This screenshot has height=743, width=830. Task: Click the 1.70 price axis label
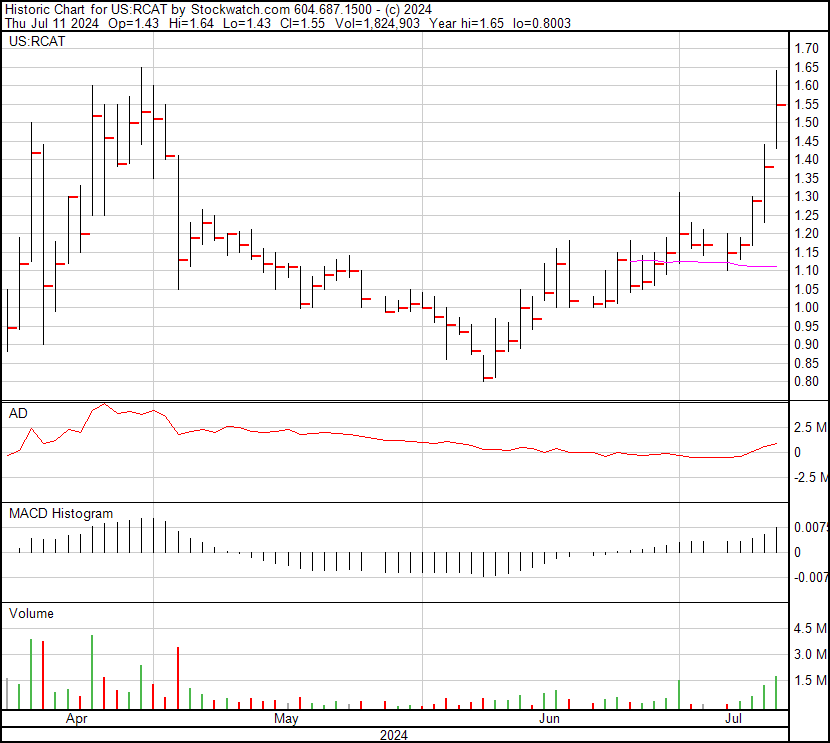click(806, 48)
